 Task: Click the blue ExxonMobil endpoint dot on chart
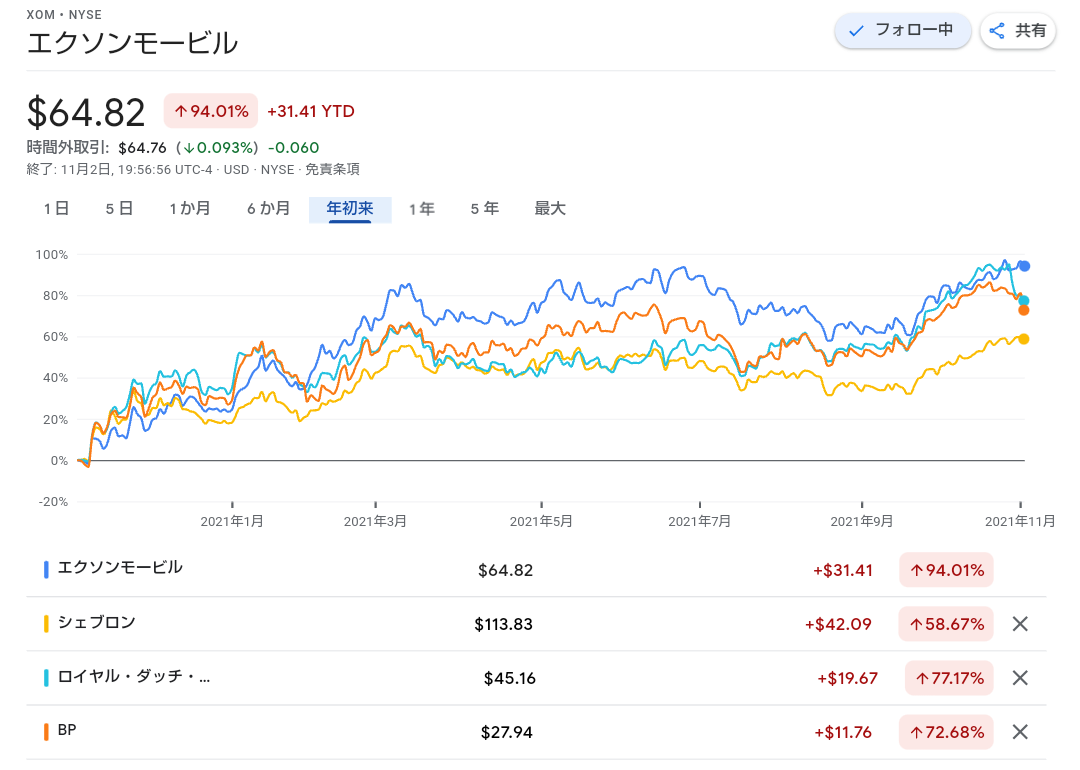pyautogui.click(x=1024, y=266)
